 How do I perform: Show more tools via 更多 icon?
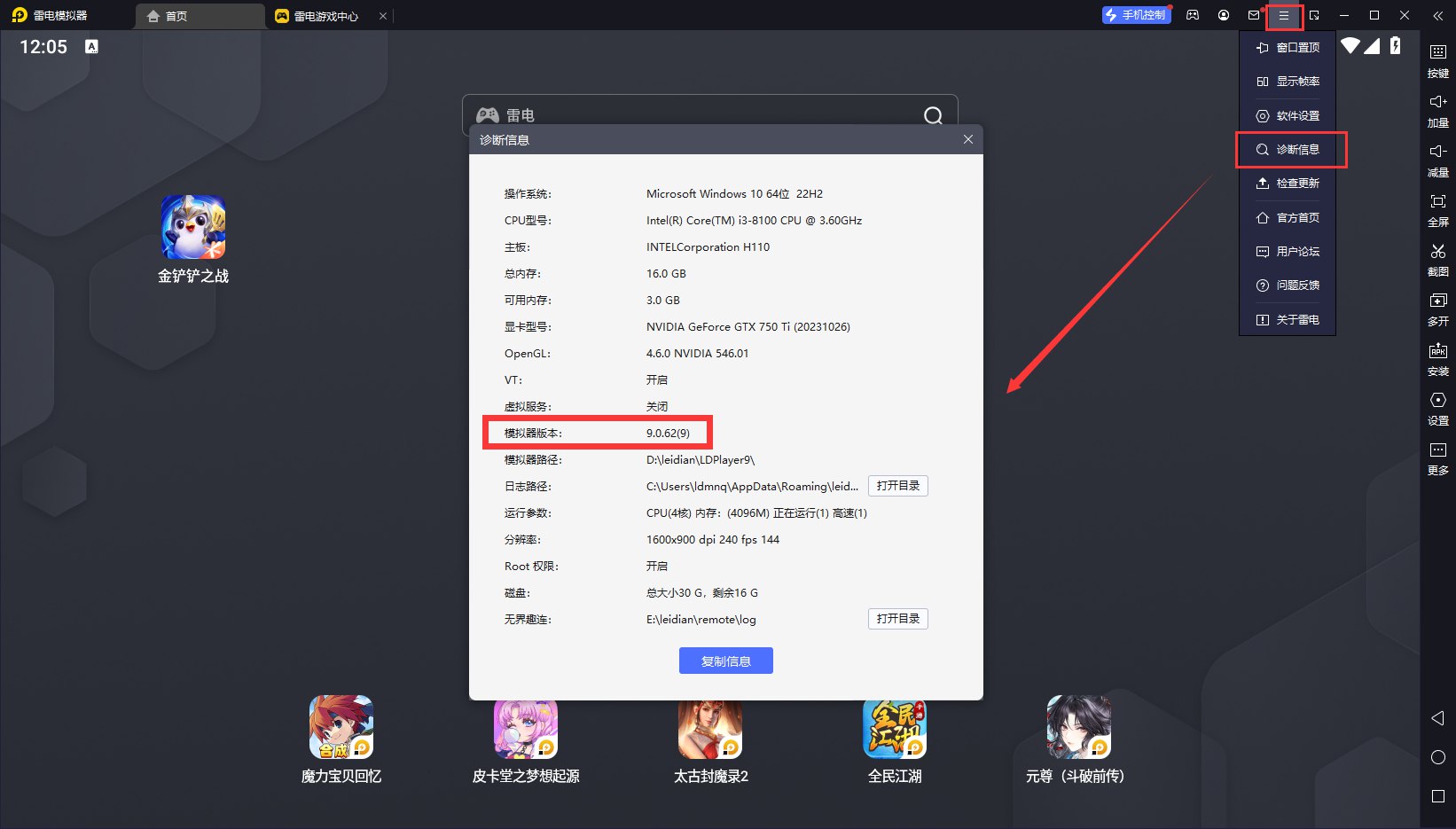(x=1438, y=450)
